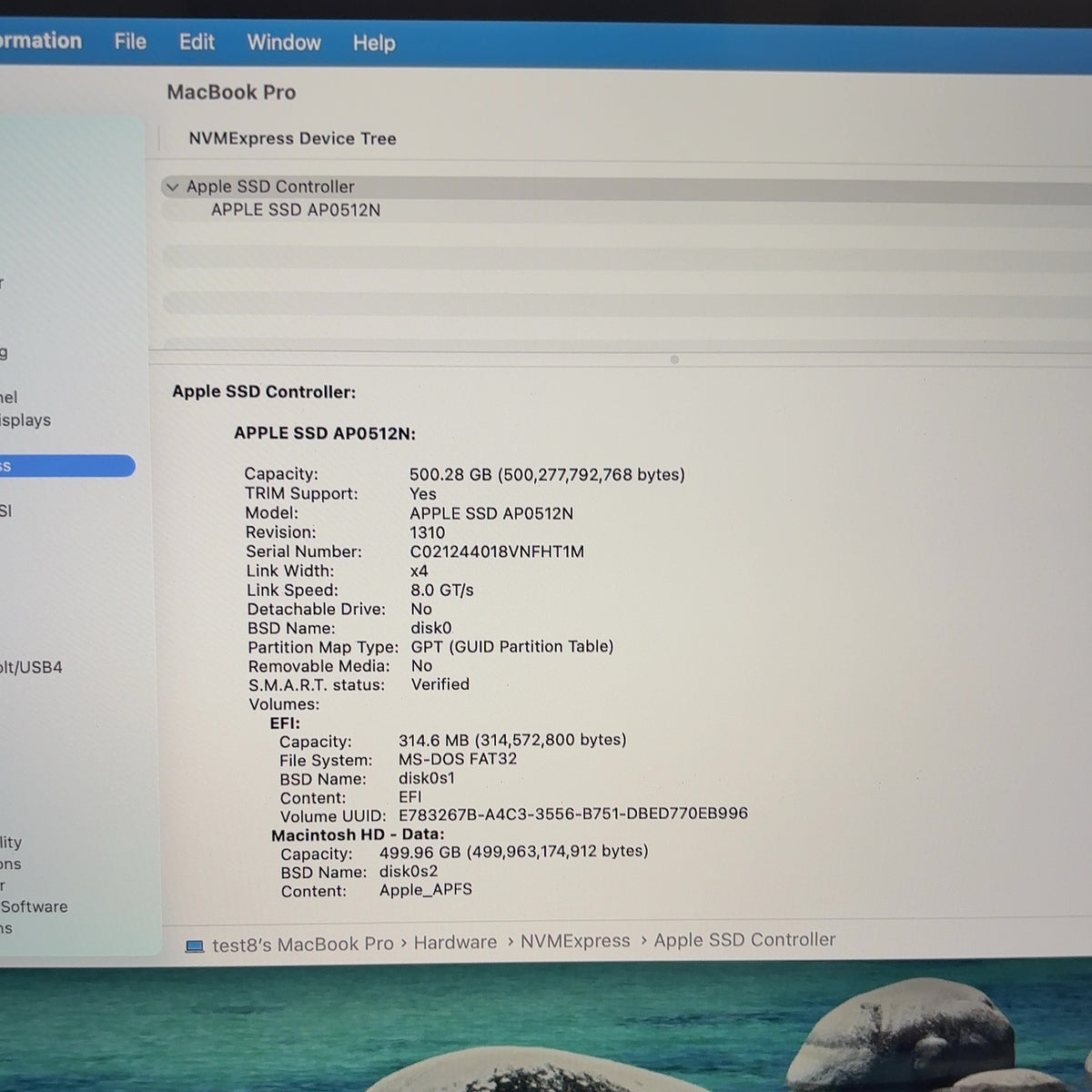Select the highlighted NVMExpress sidebar item

tap(67, 467)
